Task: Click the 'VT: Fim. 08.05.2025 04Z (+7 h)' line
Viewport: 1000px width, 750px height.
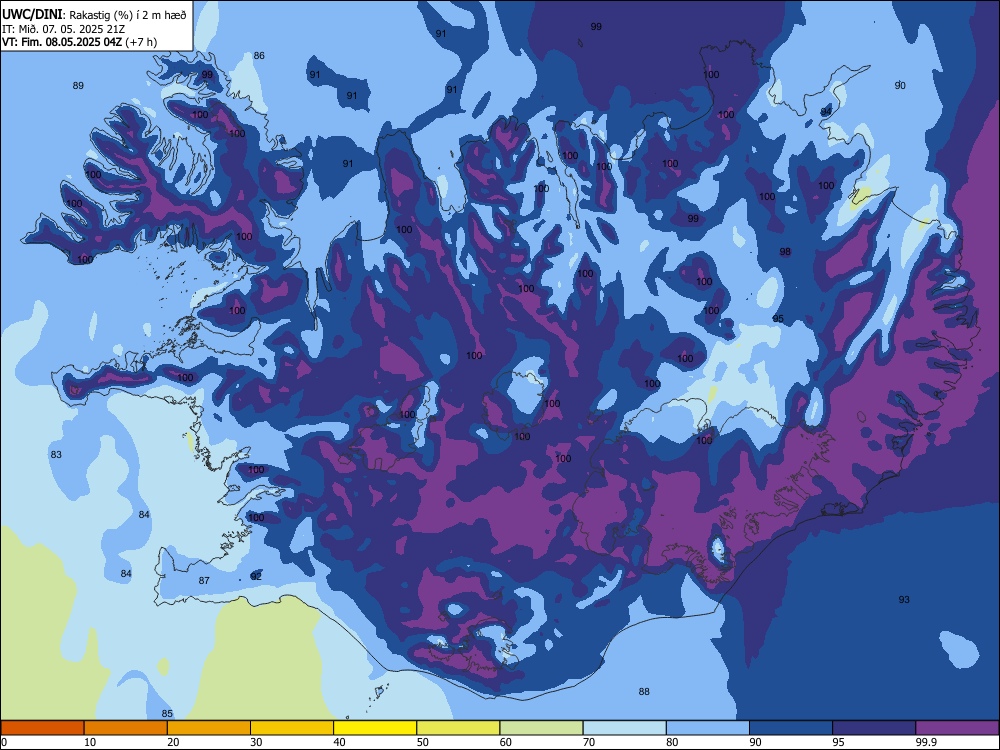Action: 79,42
